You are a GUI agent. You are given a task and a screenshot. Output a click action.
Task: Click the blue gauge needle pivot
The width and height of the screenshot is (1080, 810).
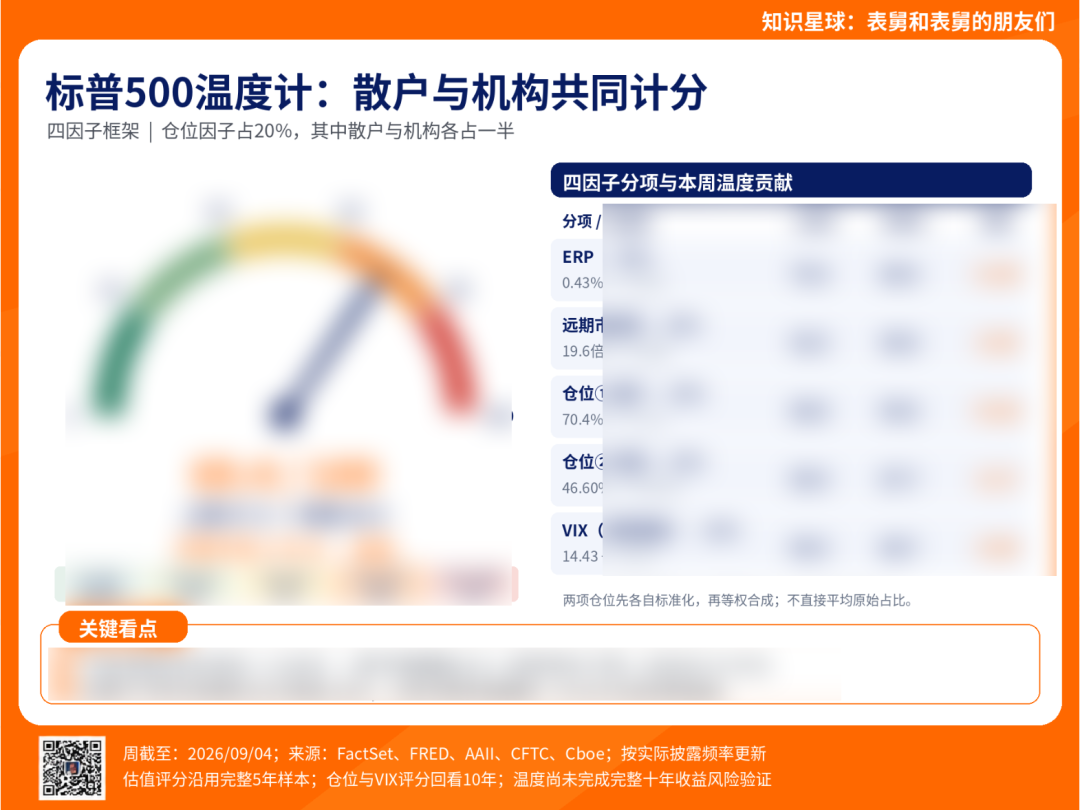[284, 413]
